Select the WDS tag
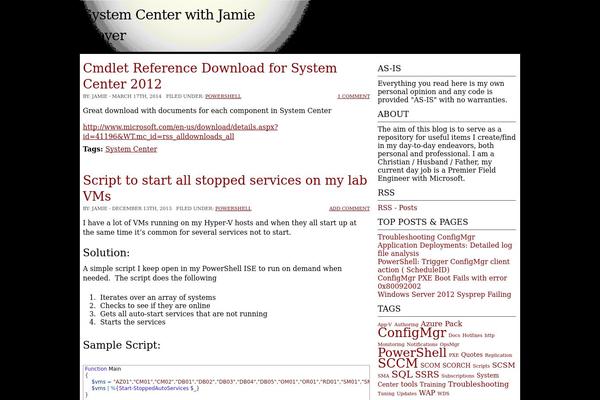 pos(443,393)
